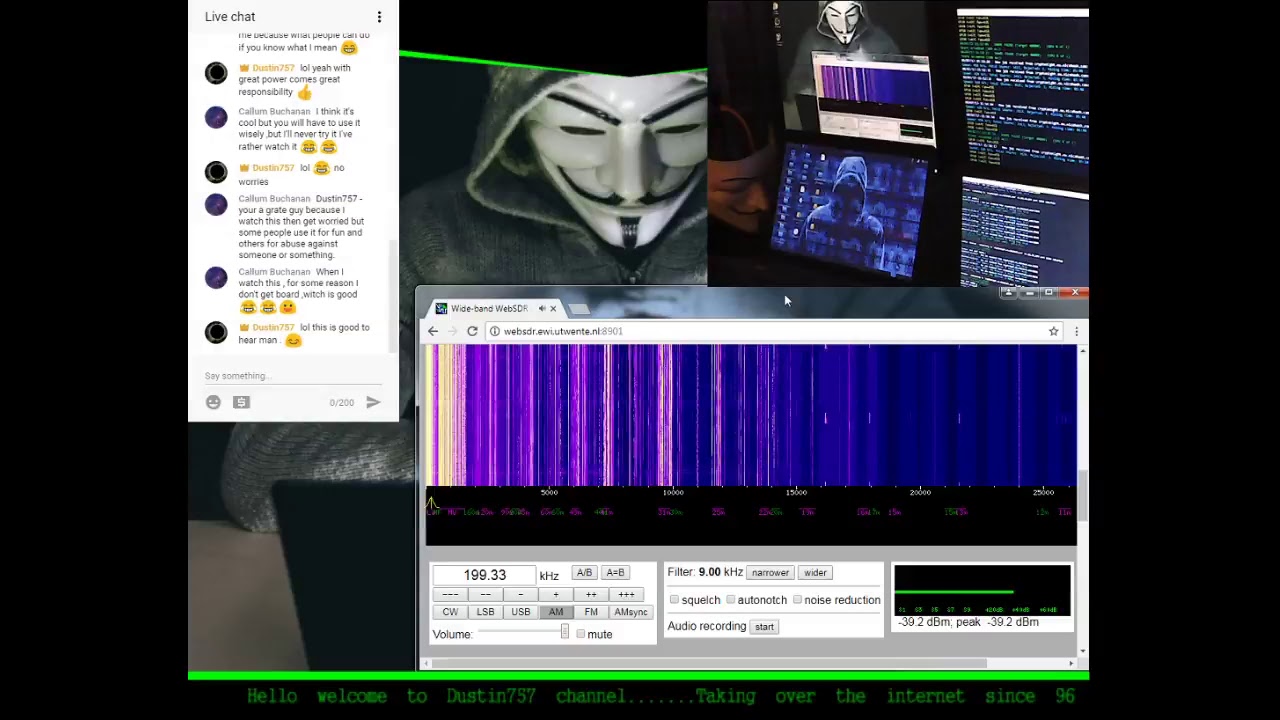Image resolution: width=1280 pixels, height=720 pixels.
Task: Adjust the Volume slider handle
Action: click(x=564, y=632)
